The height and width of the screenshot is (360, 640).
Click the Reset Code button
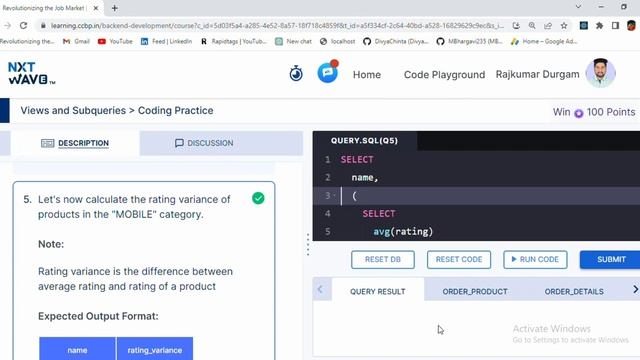459,260
